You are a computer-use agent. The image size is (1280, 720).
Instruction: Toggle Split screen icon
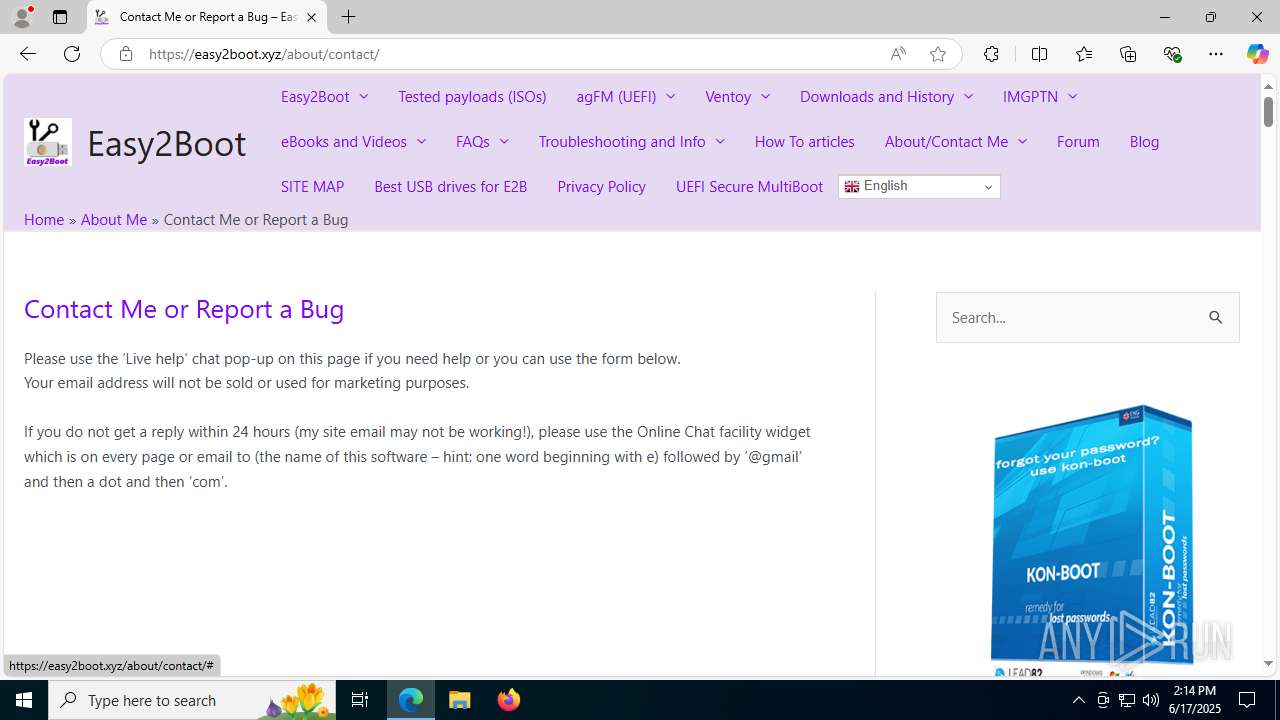pyautogui.click(x=1039, y=54)
